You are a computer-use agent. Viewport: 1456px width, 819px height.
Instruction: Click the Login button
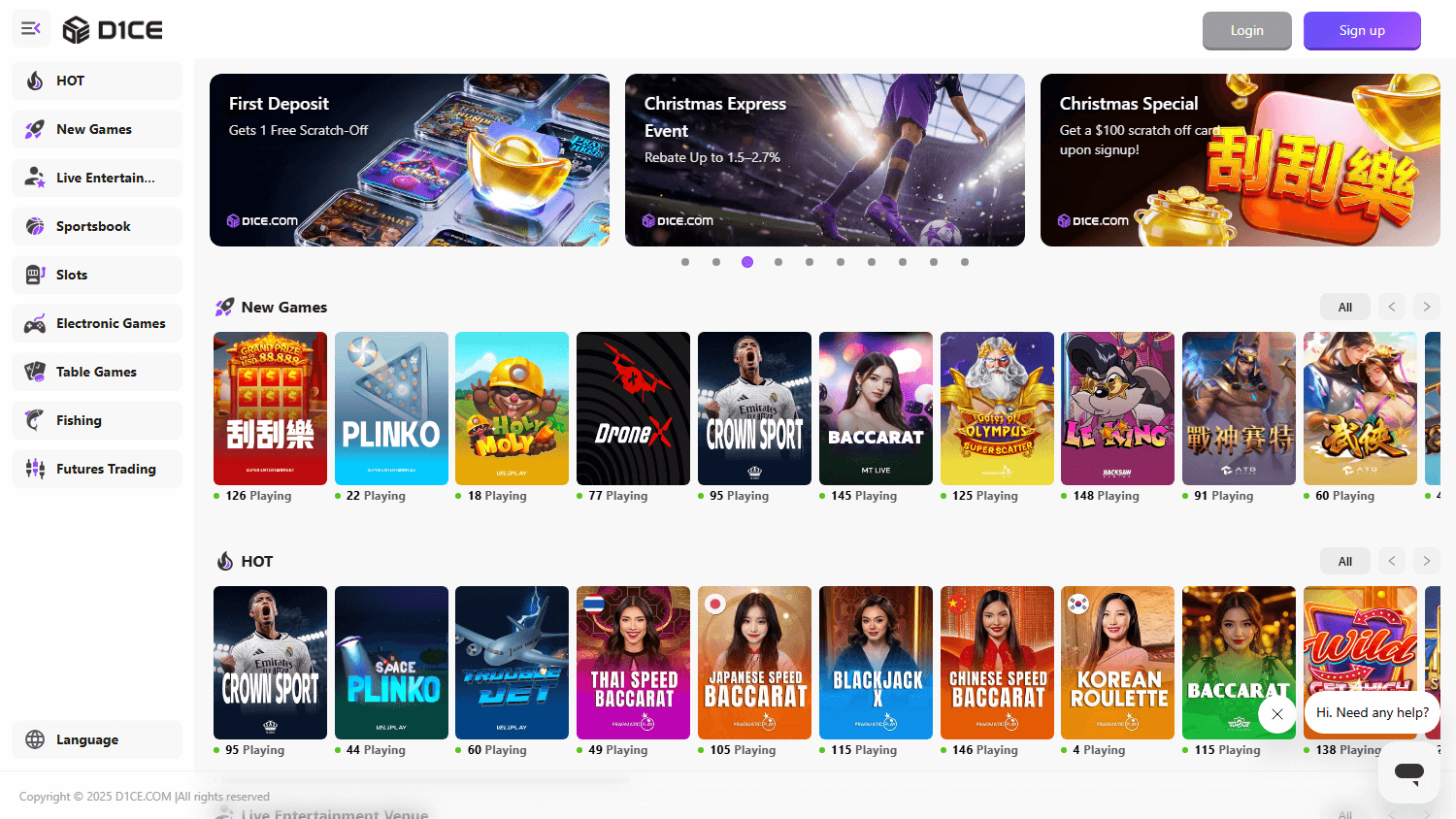[x=1246, y=30]
